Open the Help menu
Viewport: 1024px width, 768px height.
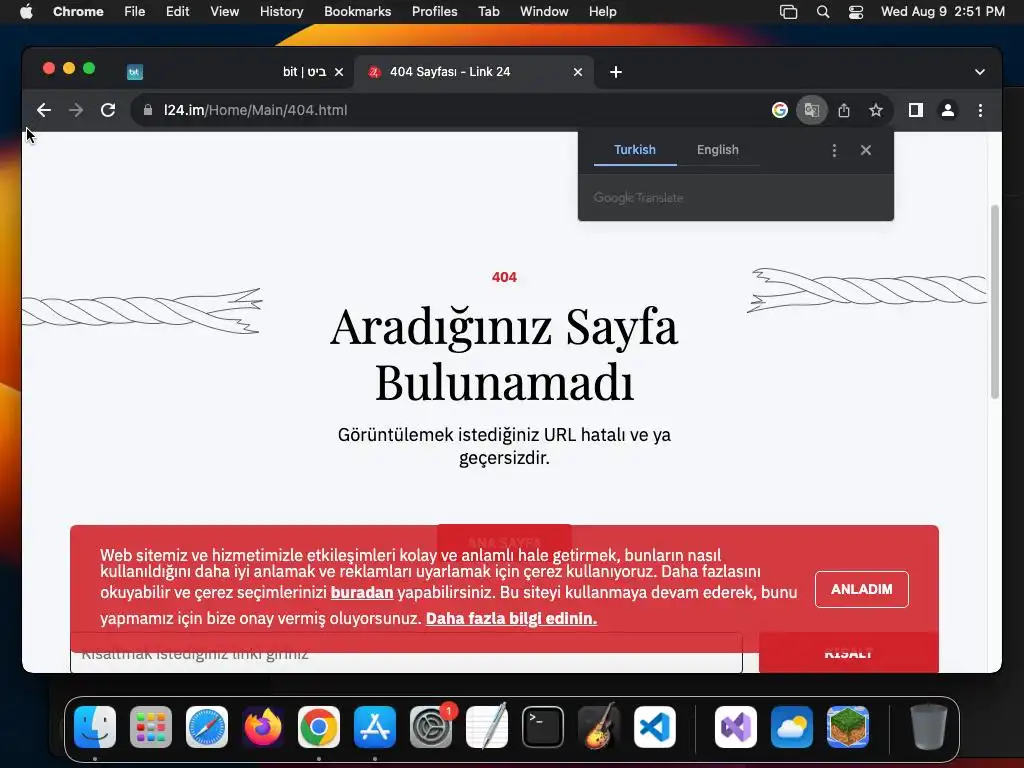coord(602,12)
